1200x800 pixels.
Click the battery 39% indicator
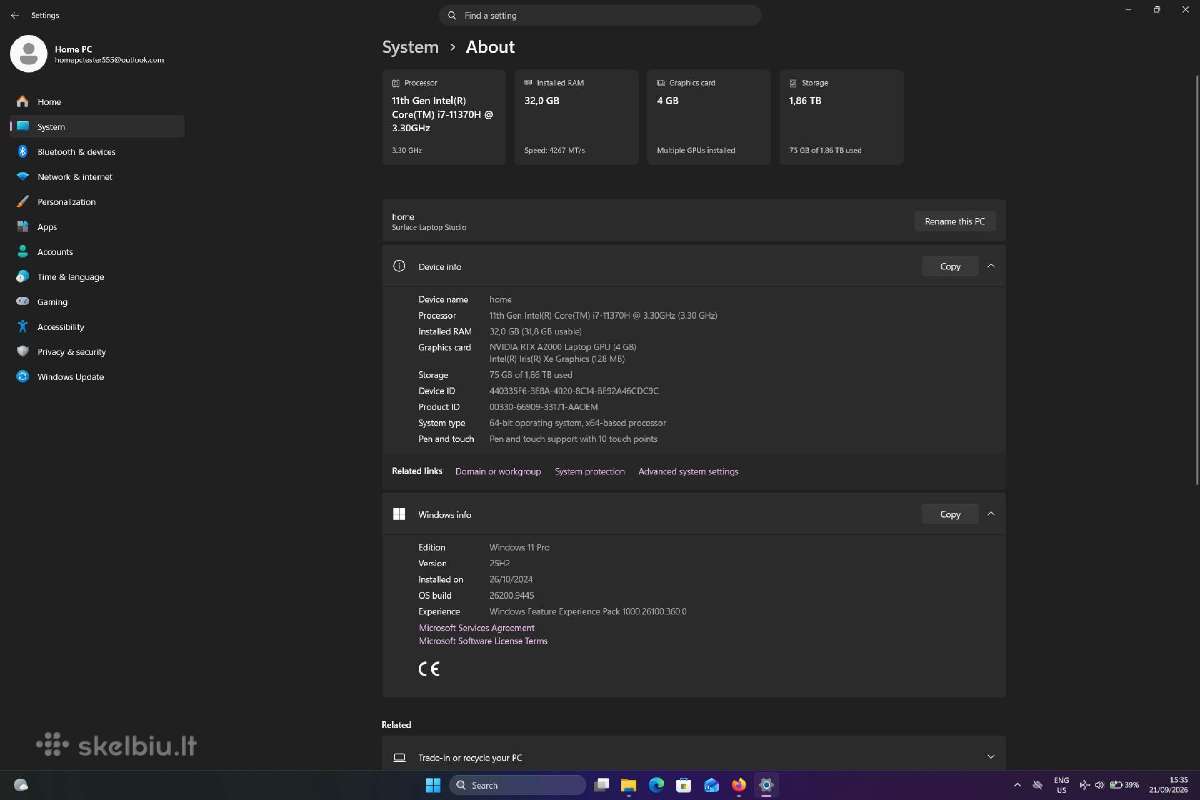point(1125,785)
